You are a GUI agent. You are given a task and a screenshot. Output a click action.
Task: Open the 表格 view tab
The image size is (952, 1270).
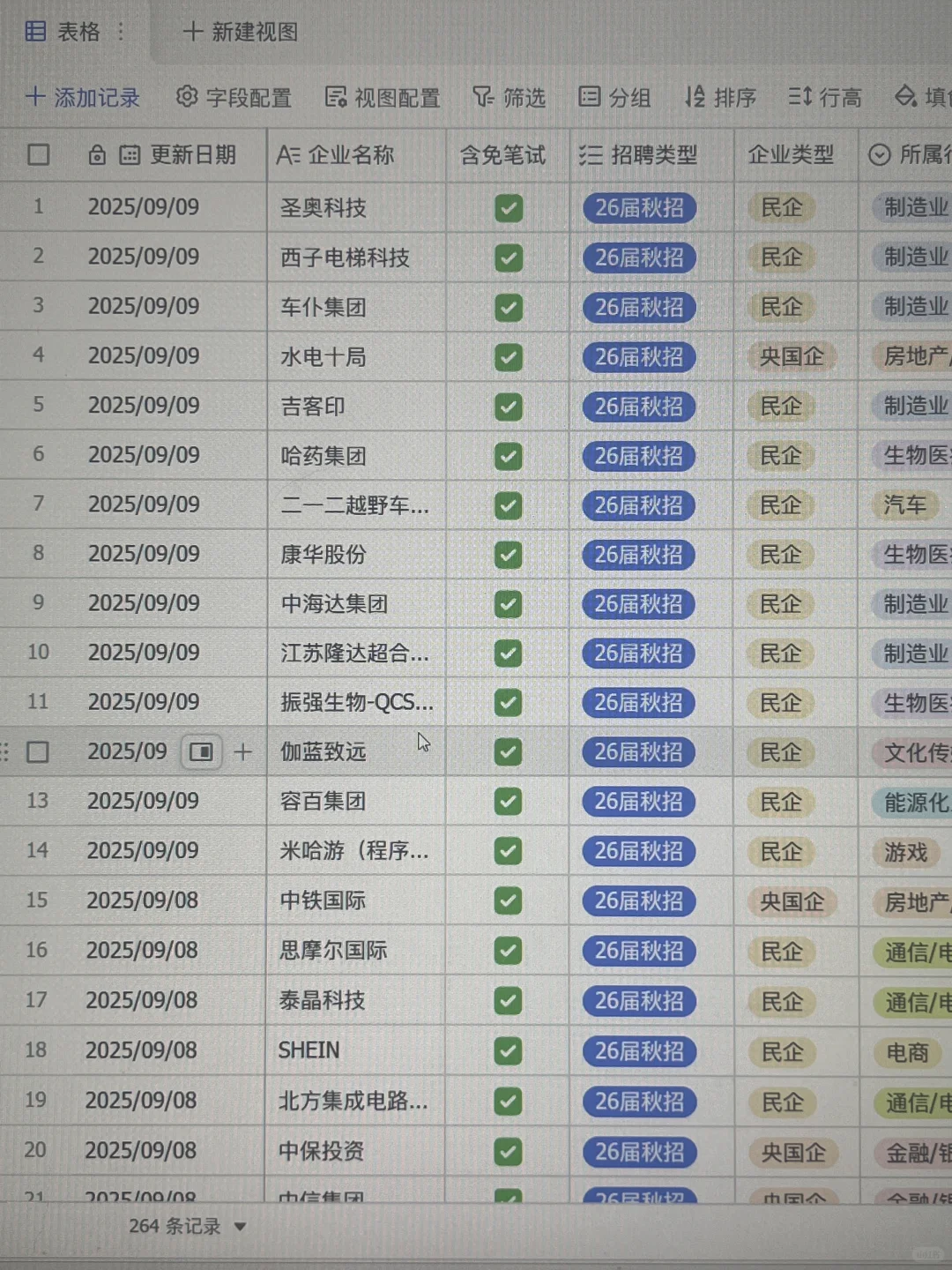pos(63,32)
